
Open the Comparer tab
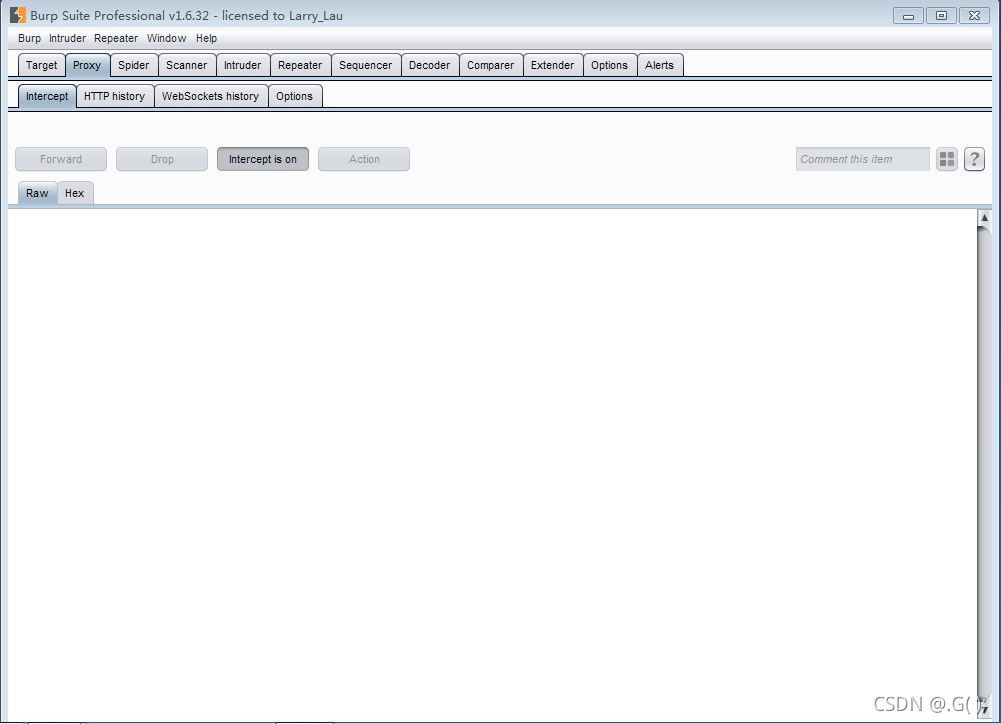[x=490, y=65]
